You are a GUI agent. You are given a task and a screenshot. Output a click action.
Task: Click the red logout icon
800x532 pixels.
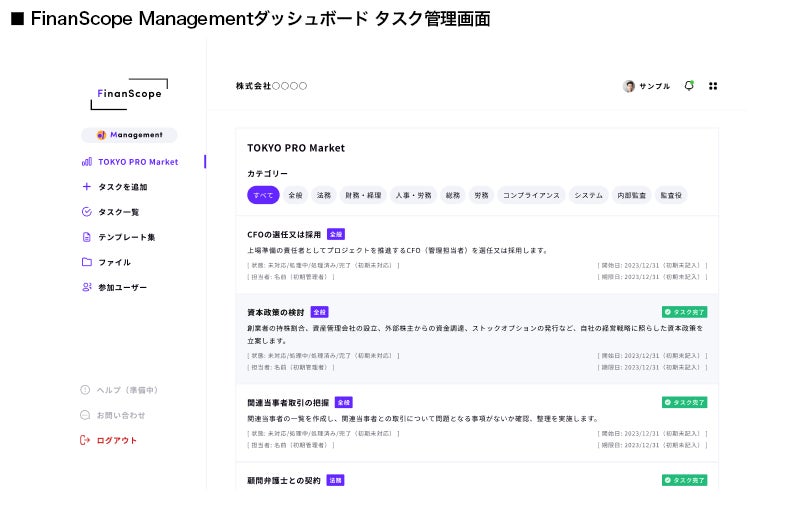click(x=85, y=440)
